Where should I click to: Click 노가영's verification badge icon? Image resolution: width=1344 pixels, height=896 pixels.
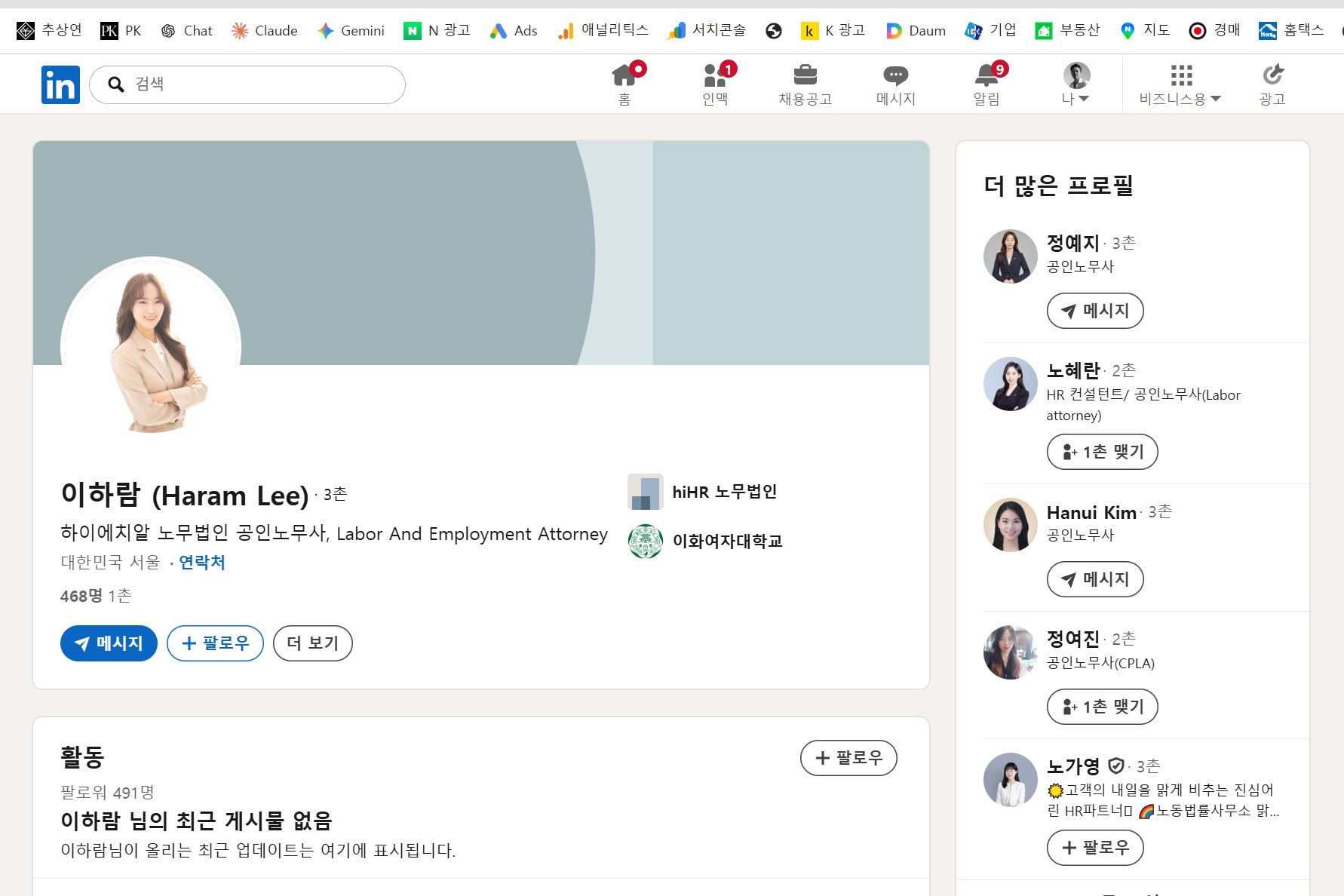[x=1116, y=766]
